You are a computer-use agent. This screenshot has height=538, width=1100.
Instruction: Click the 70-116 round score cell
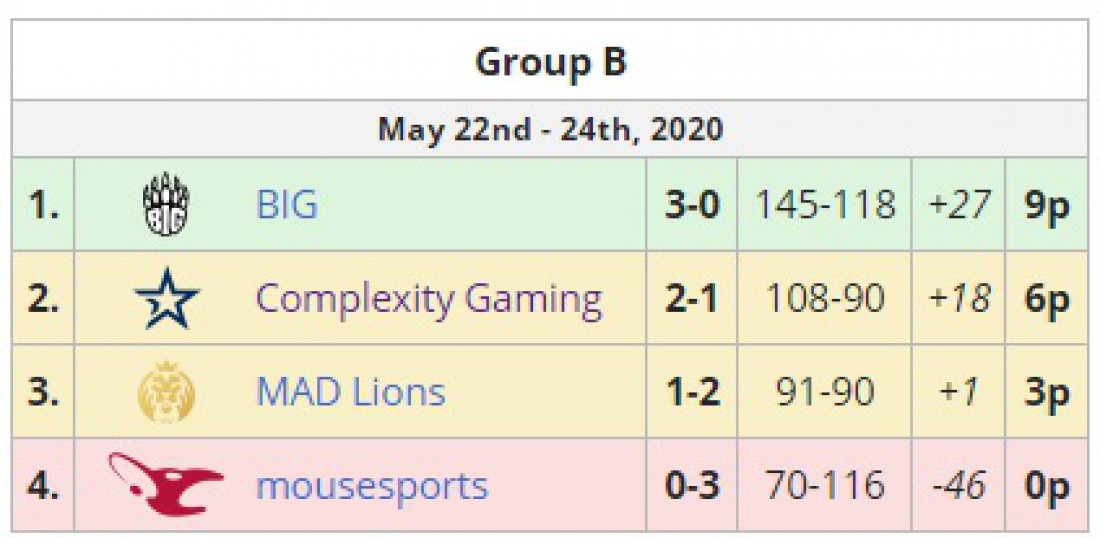click(824, 485)
